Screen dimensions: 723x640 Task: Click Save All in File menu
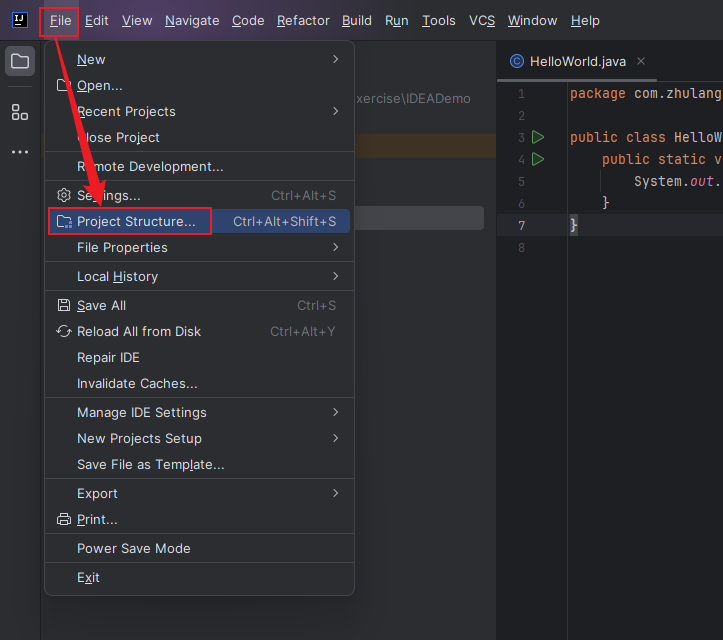click(x=101, y=305)
